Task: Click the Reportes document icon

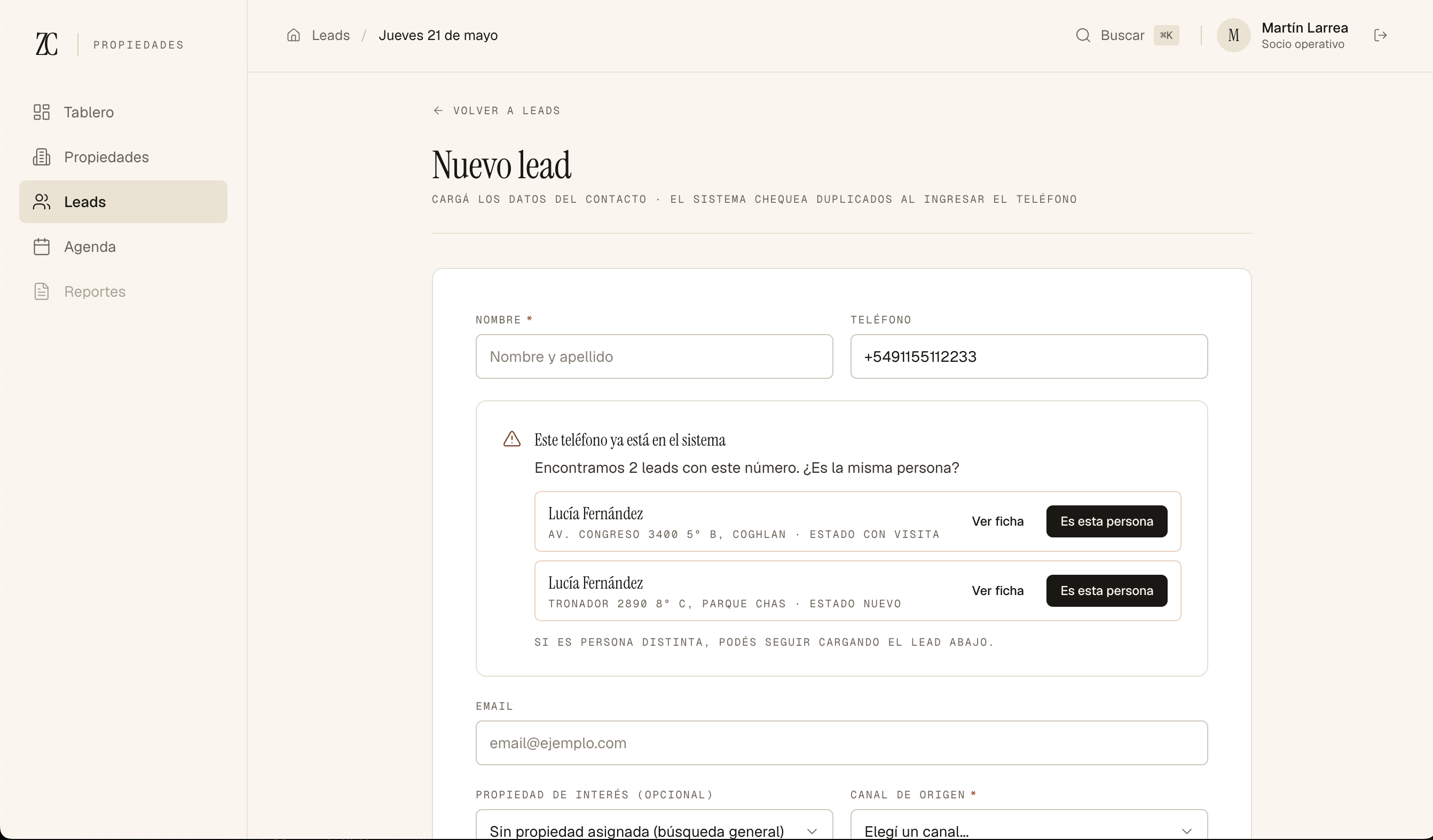Action: (x=42, y=291)
